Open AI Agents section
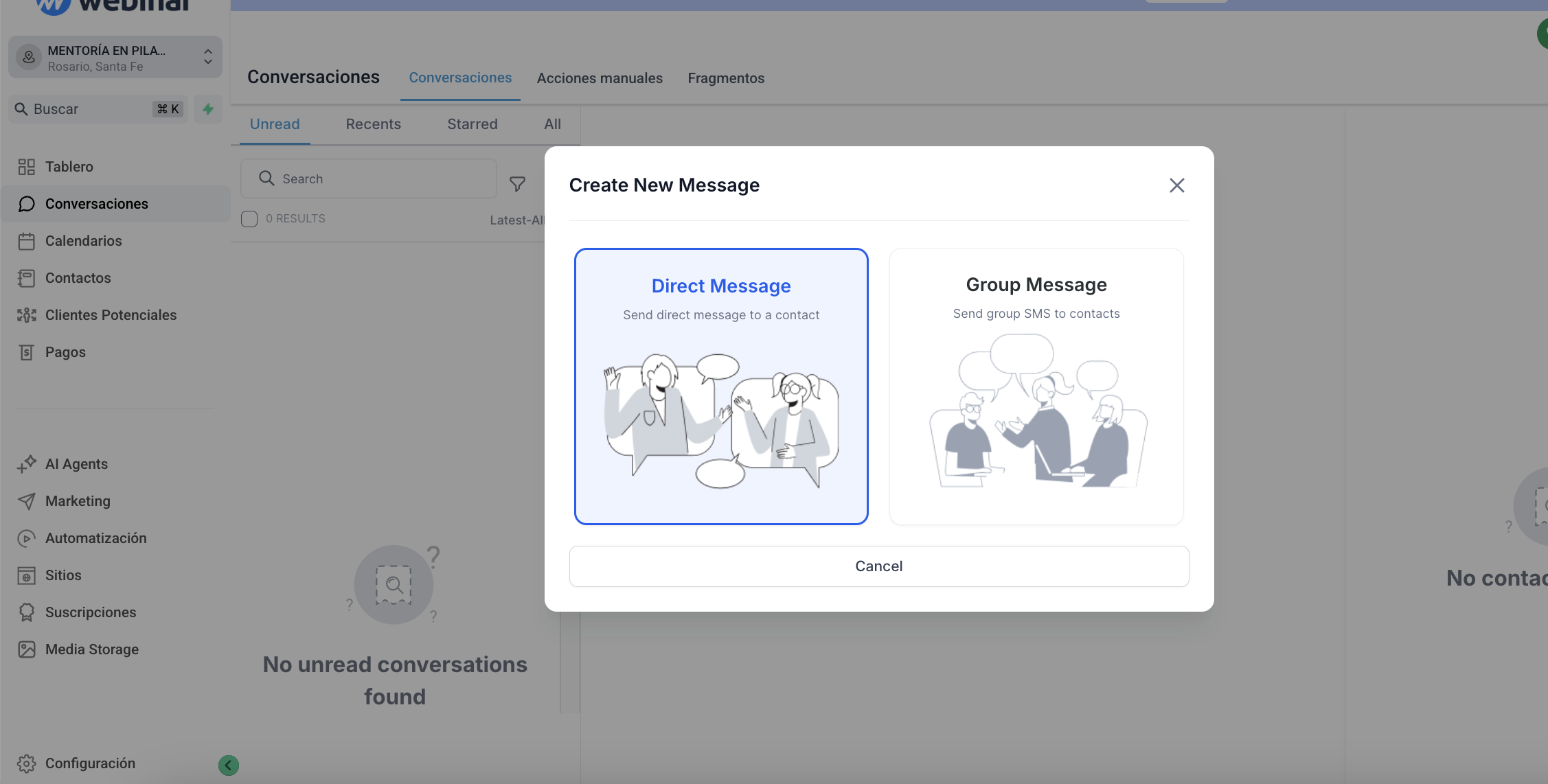 click(76, 464)
